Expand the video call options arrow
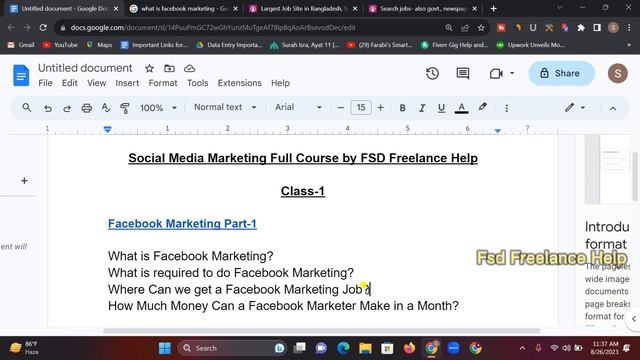 (x=512, y=73)
